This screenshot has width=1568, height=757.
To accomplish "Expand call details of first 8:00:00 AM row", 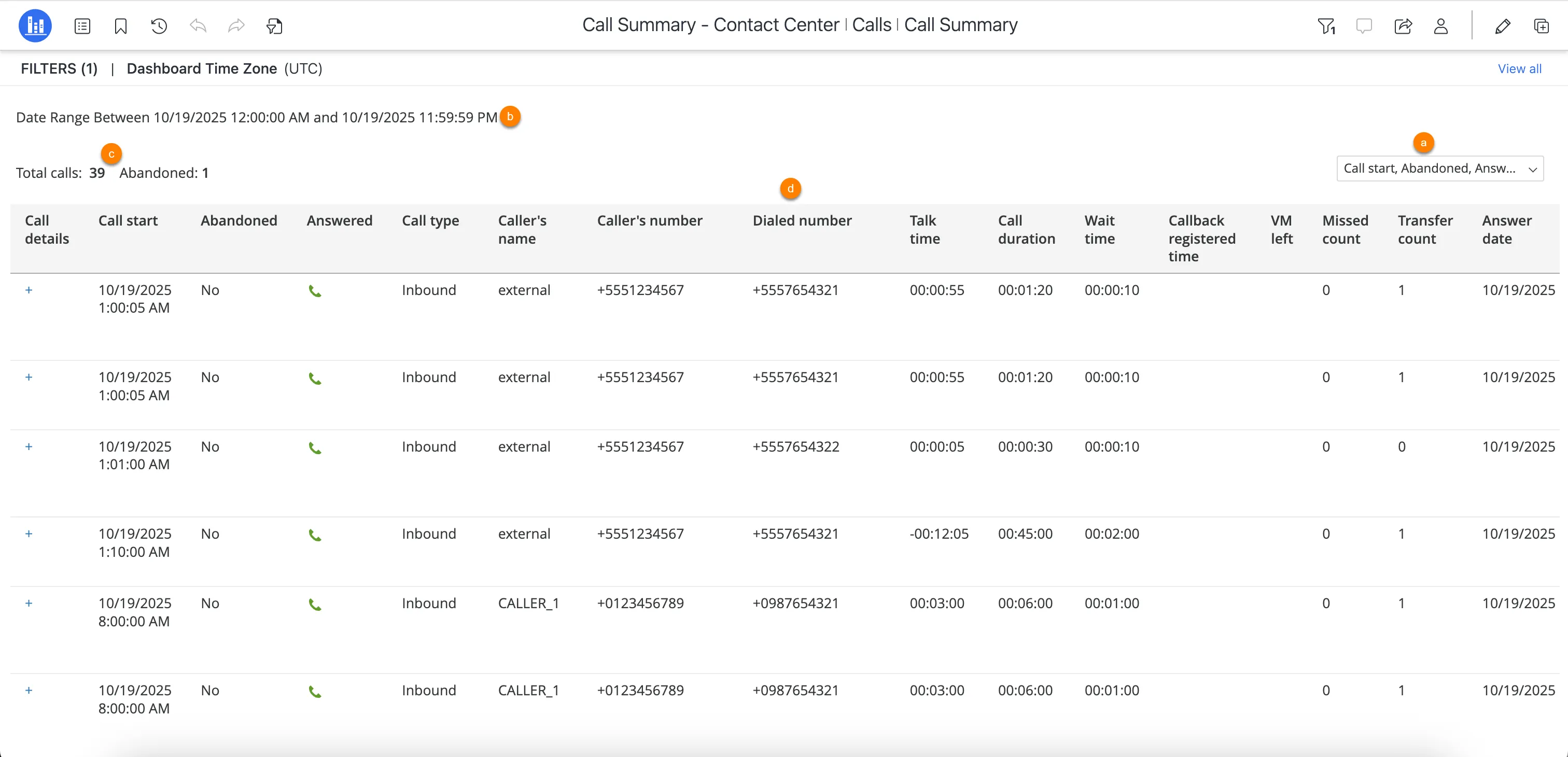I will click(29, 603).
